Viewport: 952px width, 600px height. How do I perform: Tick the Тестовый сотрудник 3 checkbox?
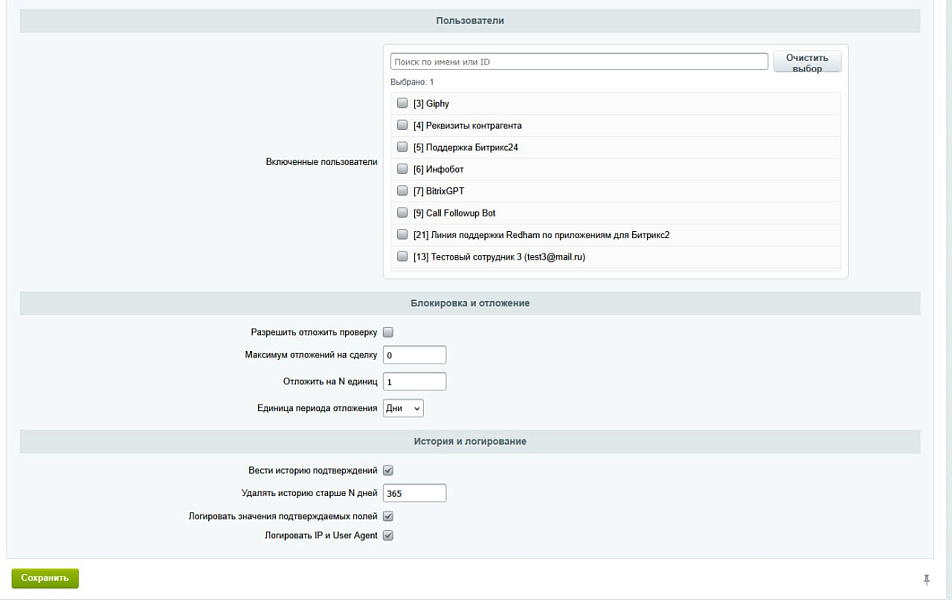(x=402, y=256)
